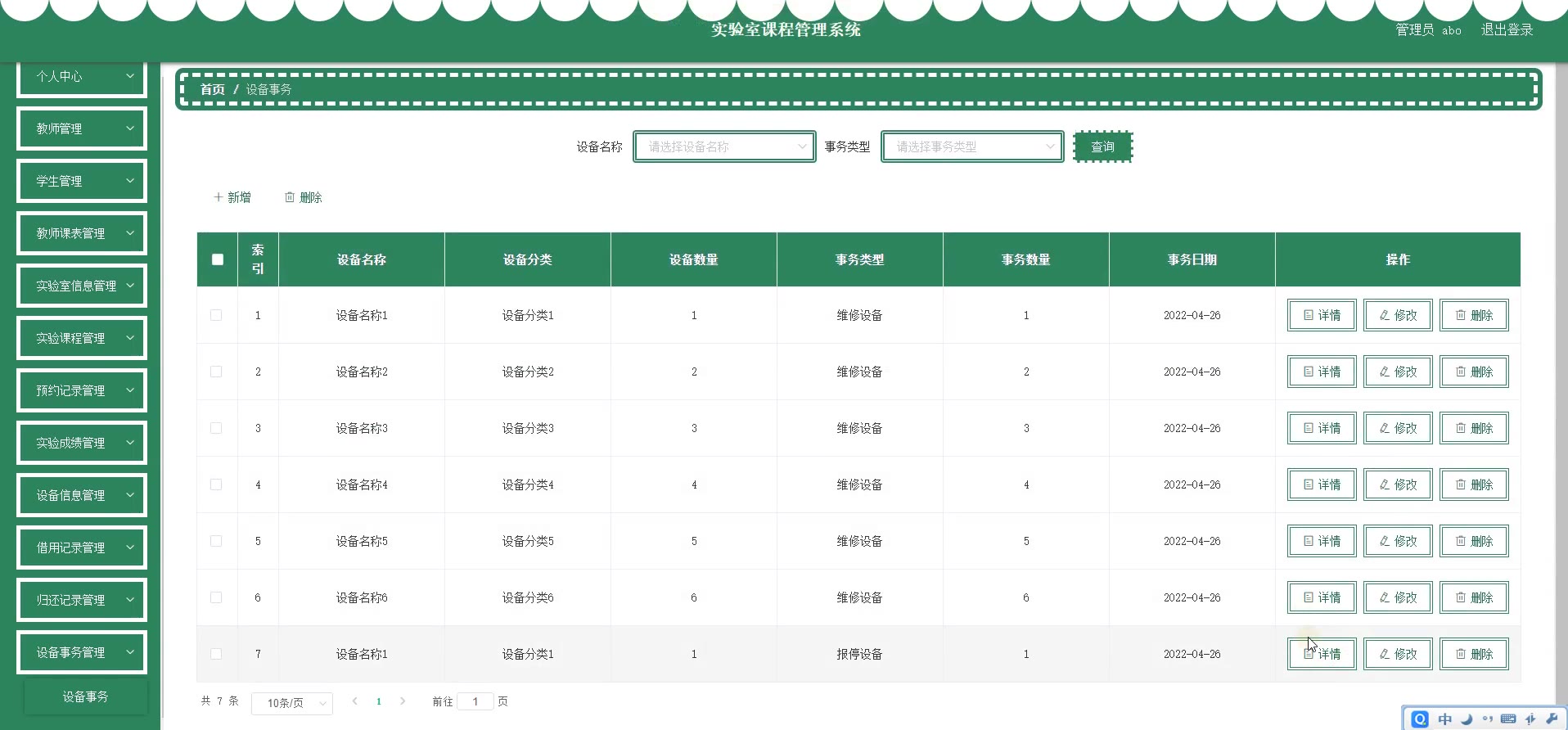Delete the 设备名称4 row

tap(1474, 484)
